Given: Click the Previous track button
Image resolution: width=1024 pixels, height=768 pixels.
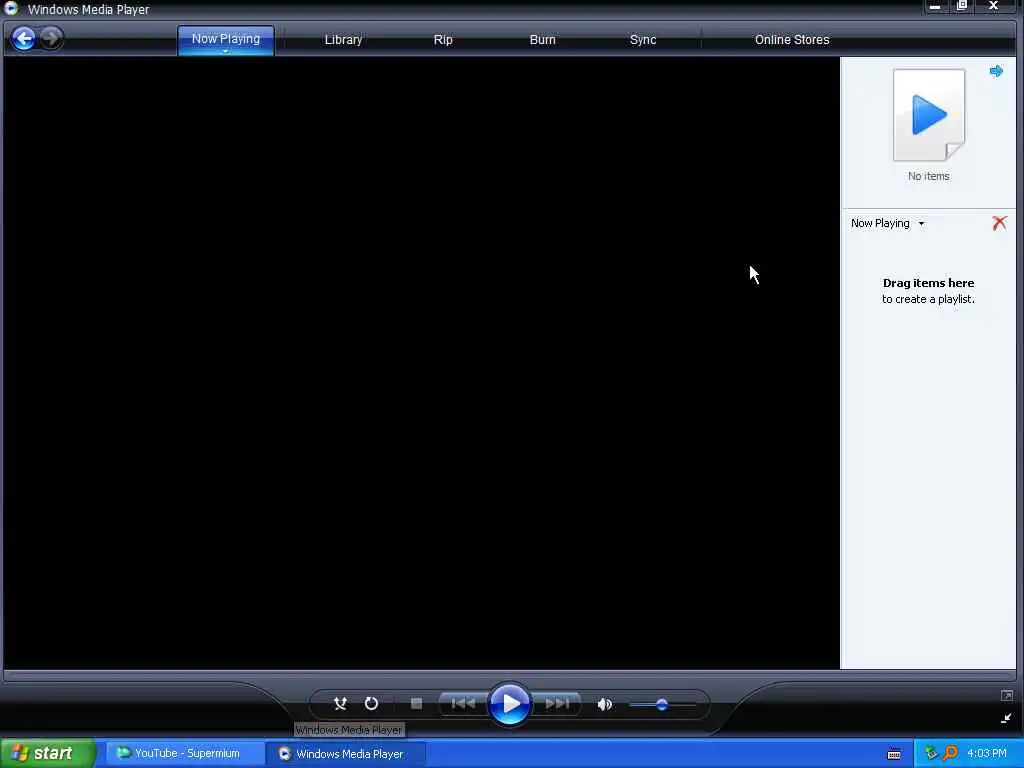Looking at the screenshot, I should pos(463,704).
